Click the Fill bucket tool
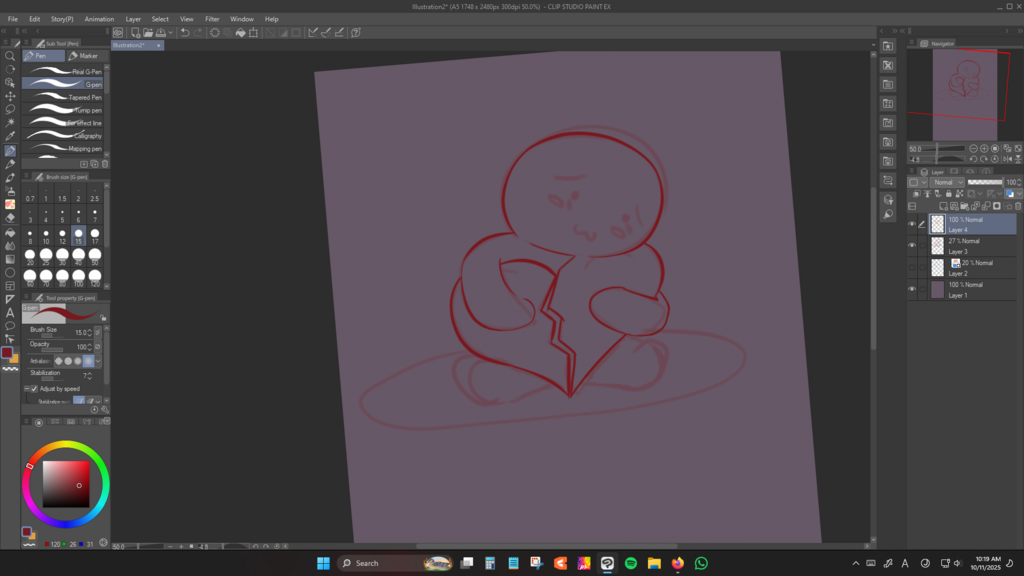 [10, 232]
